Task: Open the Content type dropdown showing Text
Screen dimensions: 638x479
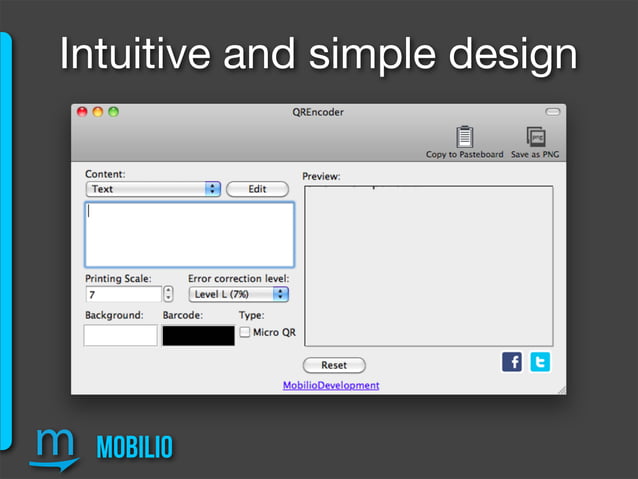Action: point(153,189)
